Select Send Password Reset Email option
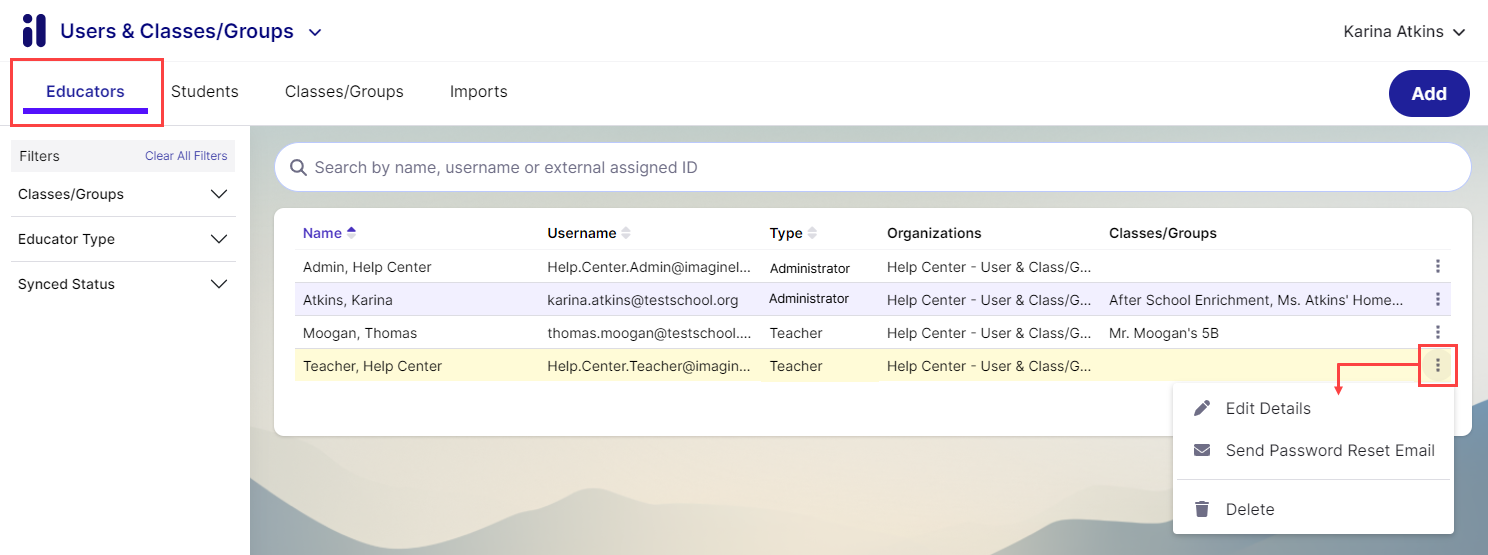 tap(1329, 450)
